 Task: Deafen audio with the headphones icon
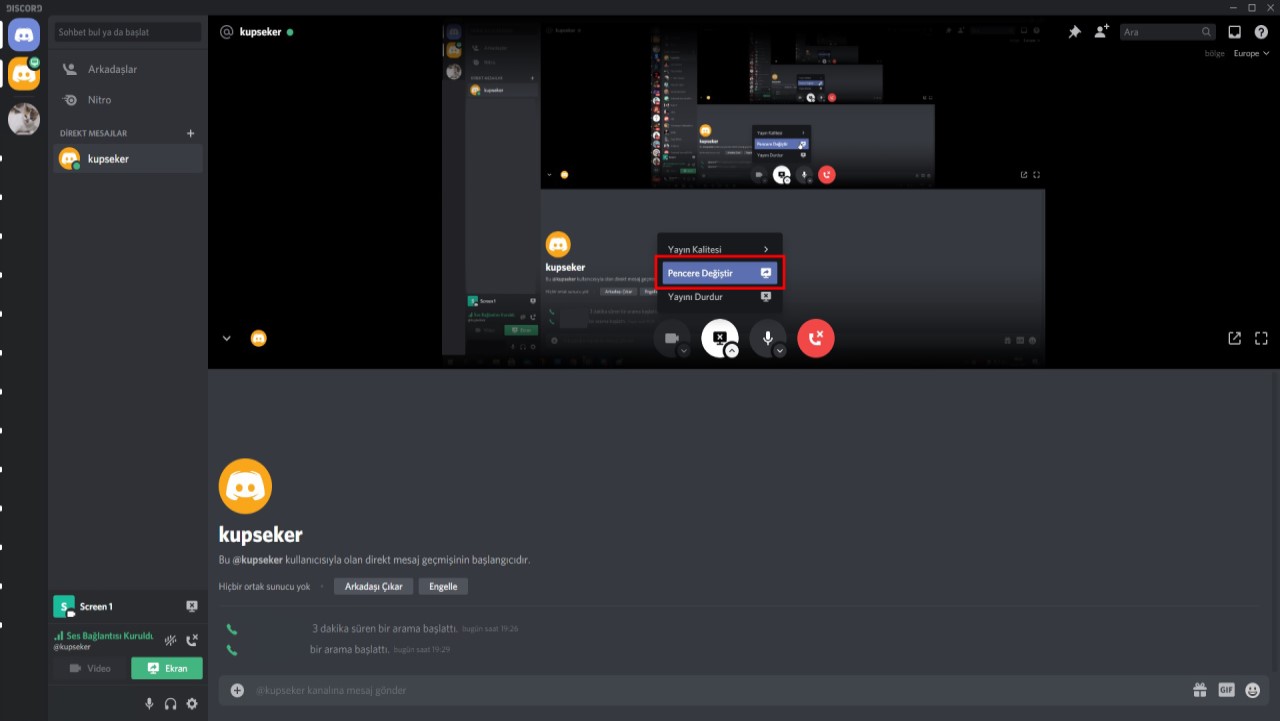click(x=171, y=704)
